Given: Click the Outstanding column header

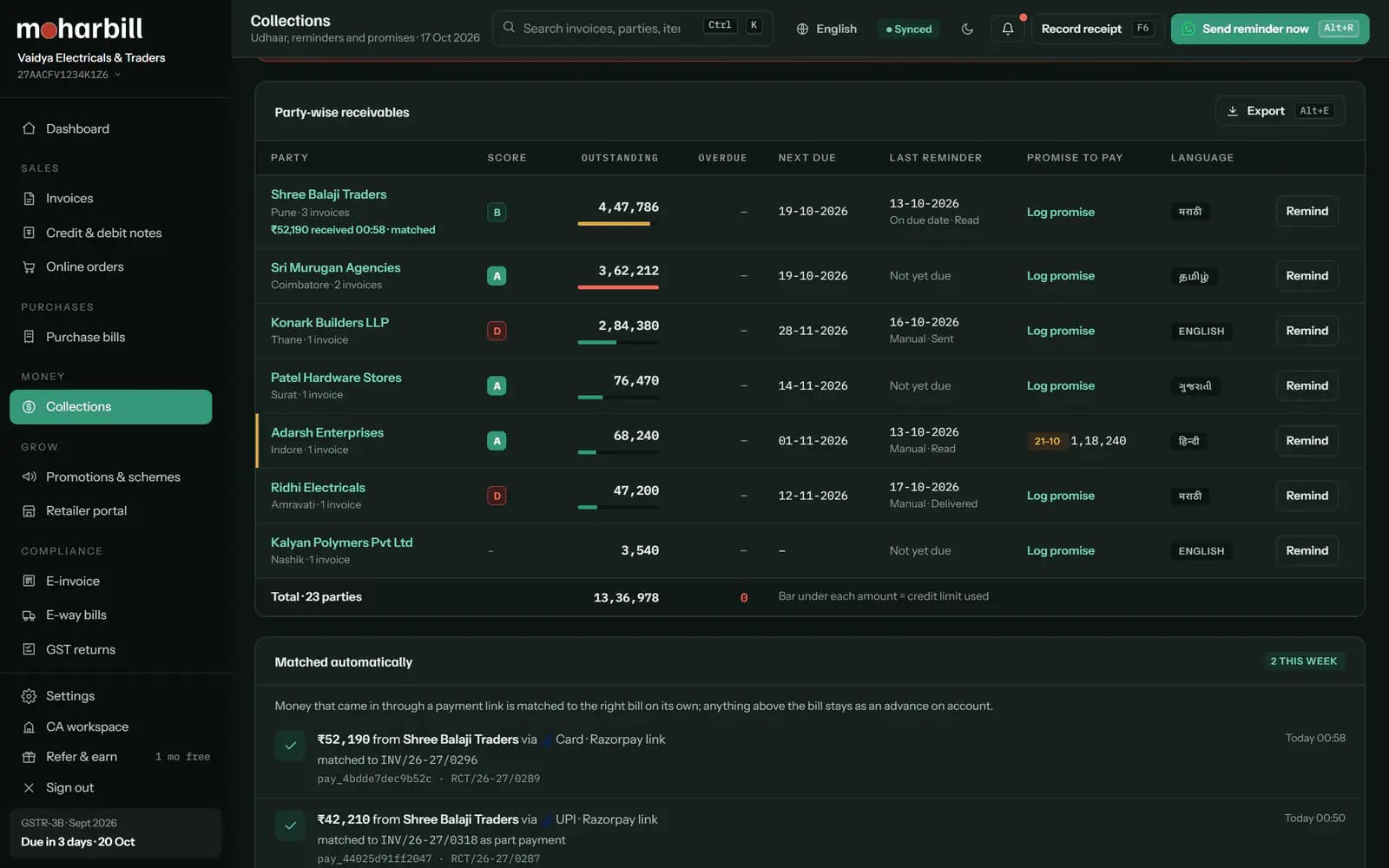Looking at the screenshot, I should coord(619,158).
